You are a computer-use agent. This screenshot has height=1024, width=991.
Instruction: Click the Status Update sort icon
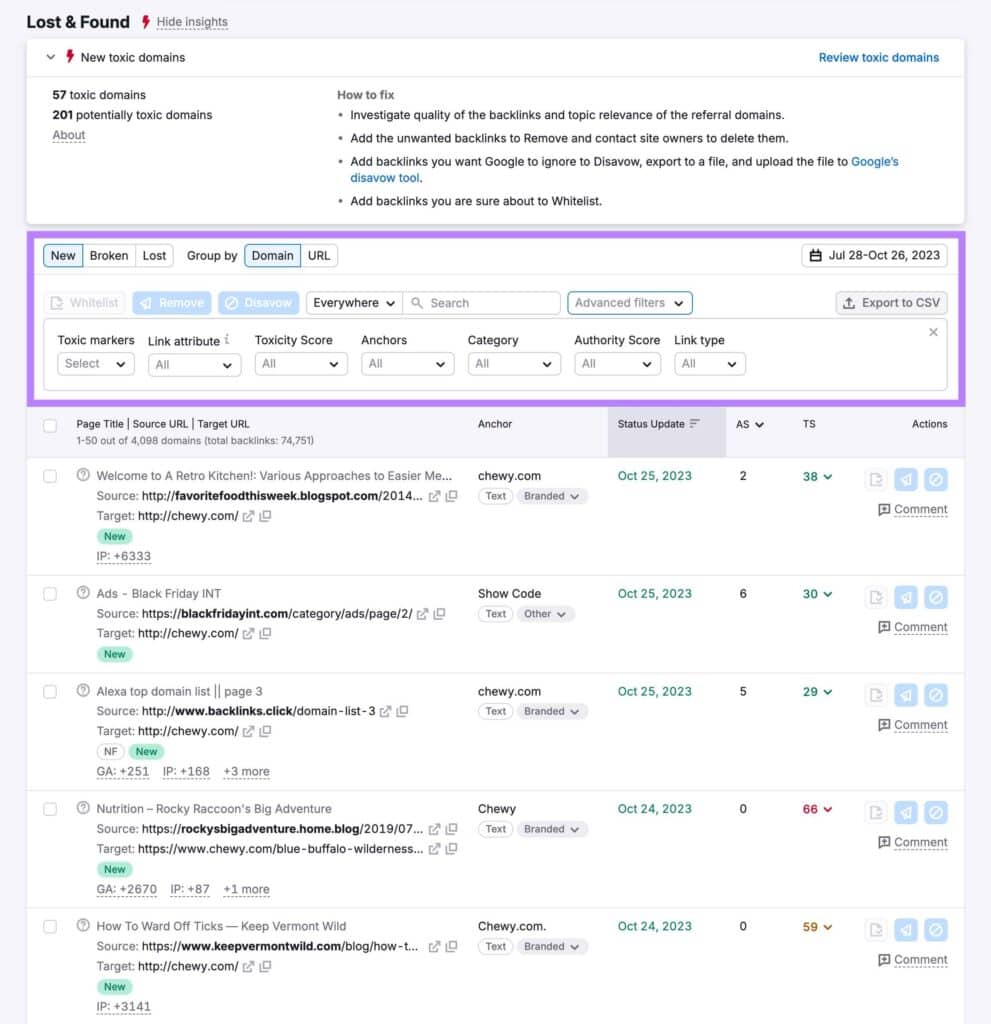point(695,424)
